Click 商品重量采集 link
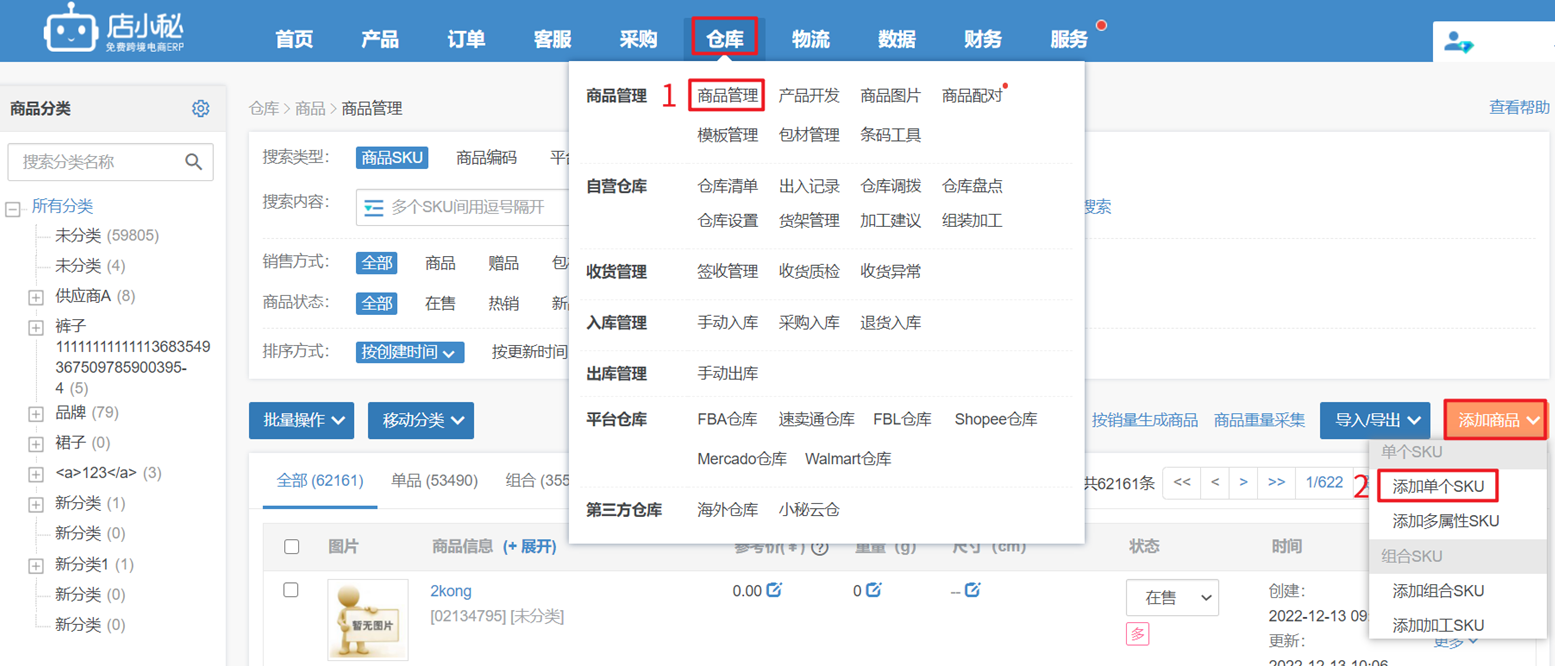 click(x=1260, y=421)
